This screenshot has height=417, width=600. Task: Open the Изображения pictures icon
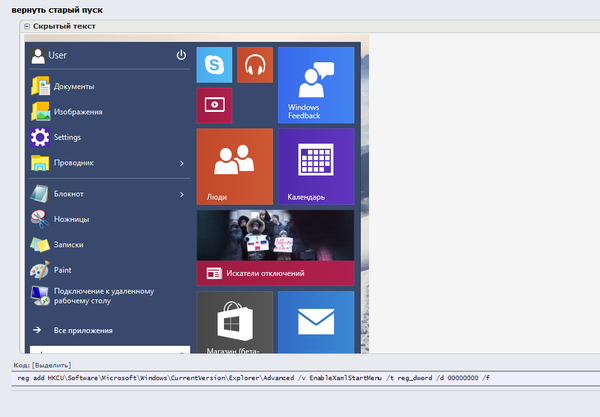40,111
